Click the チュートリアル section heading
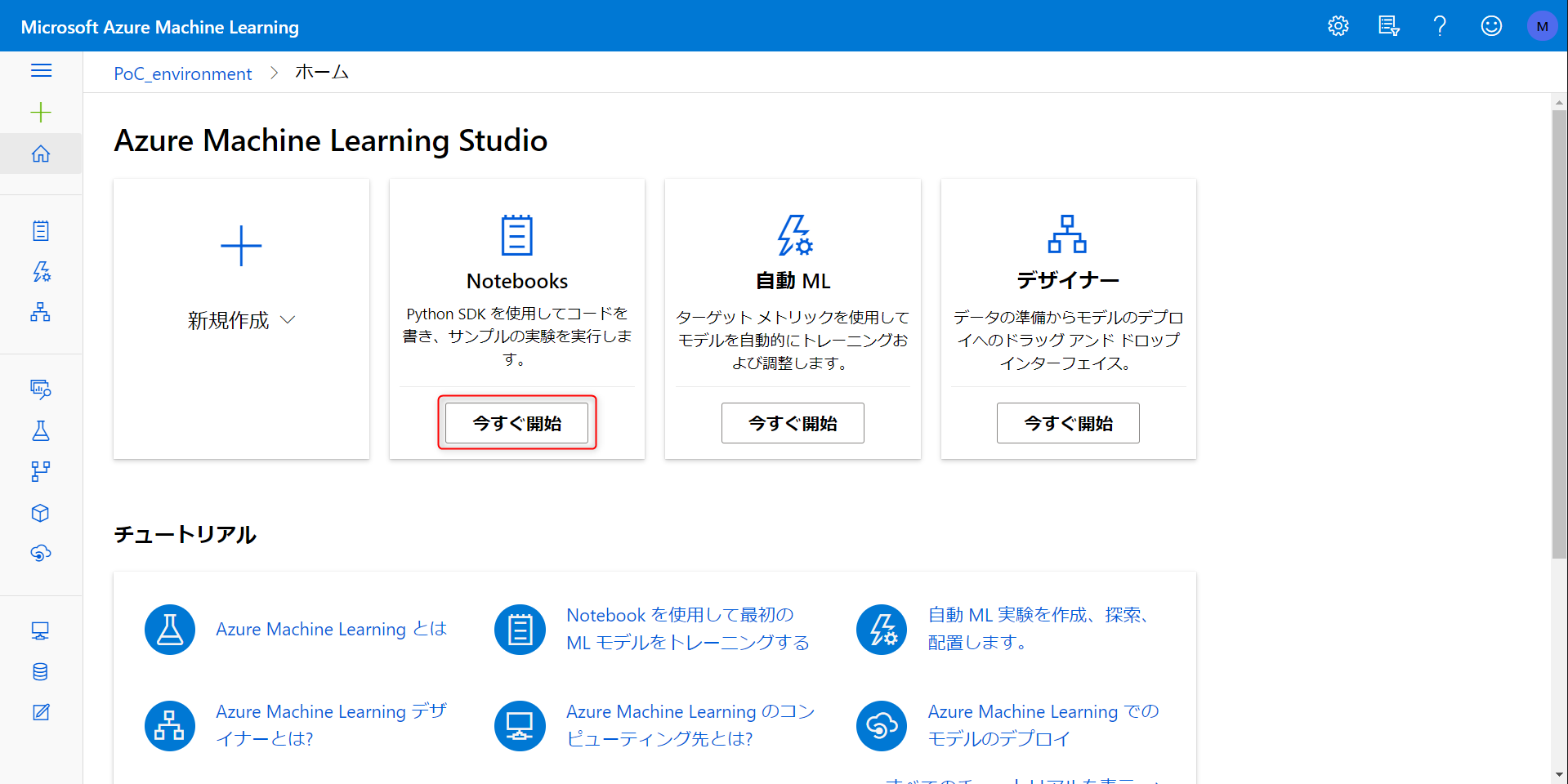 tap(185, 535)
